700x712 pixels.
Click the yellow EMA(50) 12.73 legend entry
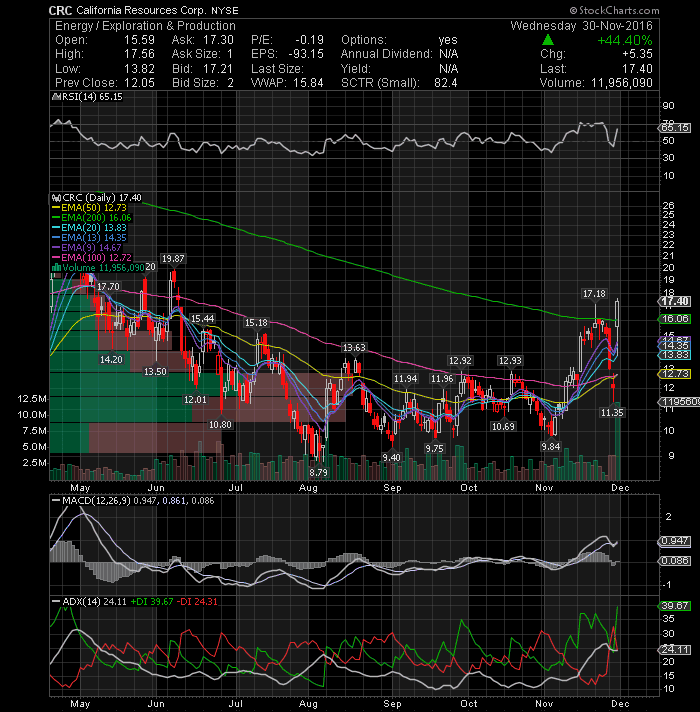pos(89,208)
